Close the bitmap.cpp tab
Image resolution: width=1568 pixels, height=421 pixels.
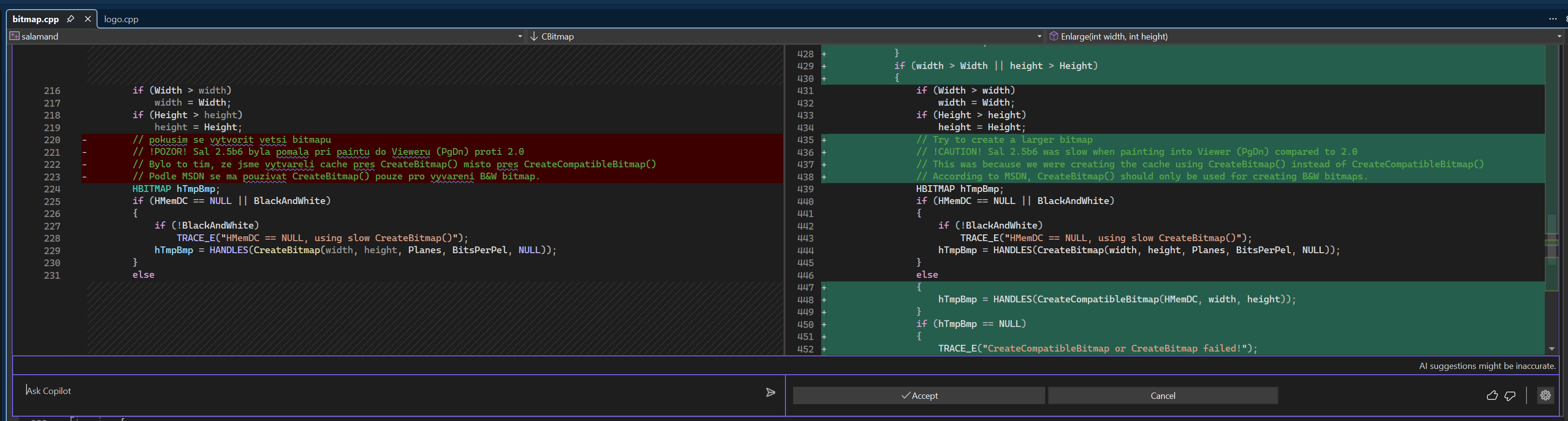pos(88,19)
